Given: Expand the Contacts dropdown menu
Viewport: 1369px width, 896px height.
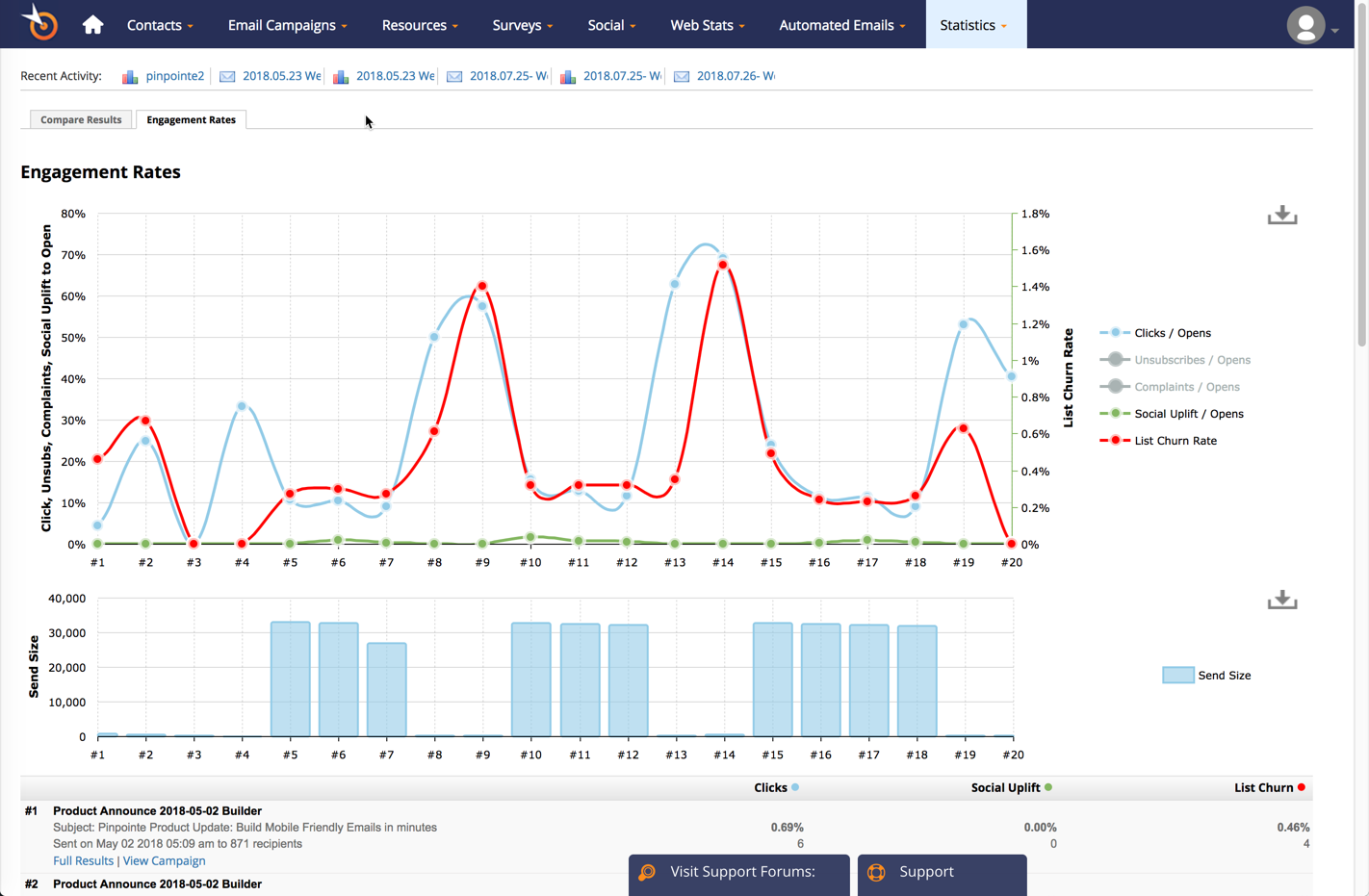Looking at the screenshot, I should tap(160, 25).
